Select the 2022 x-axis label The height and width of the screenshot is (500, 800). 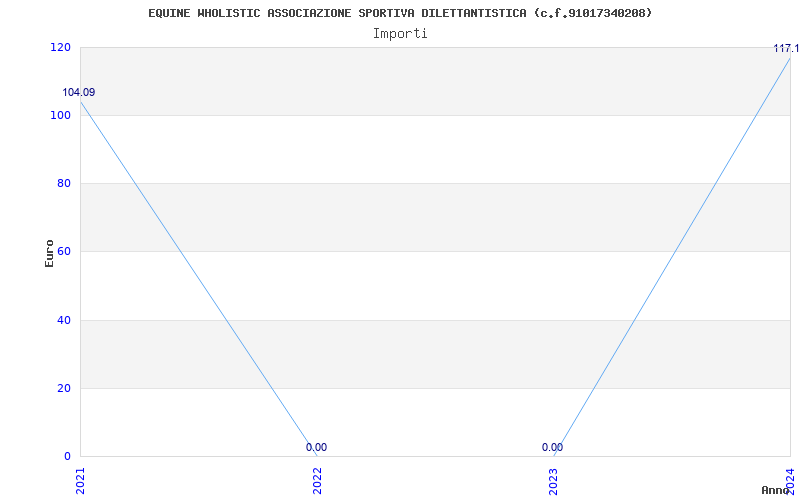click(x=317, y=481)
